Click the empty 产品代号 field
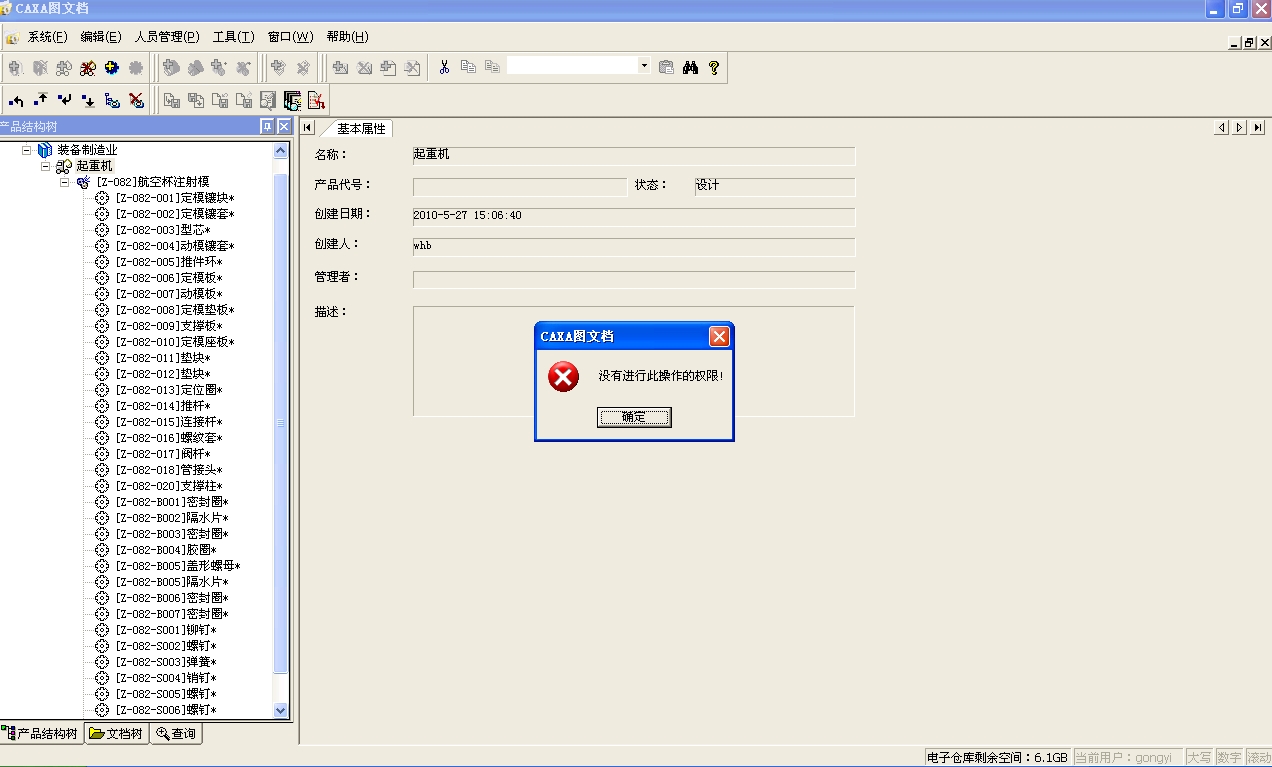Image resolution: width=1272 pixels, height=767 pixels. (x=520, y=187)
